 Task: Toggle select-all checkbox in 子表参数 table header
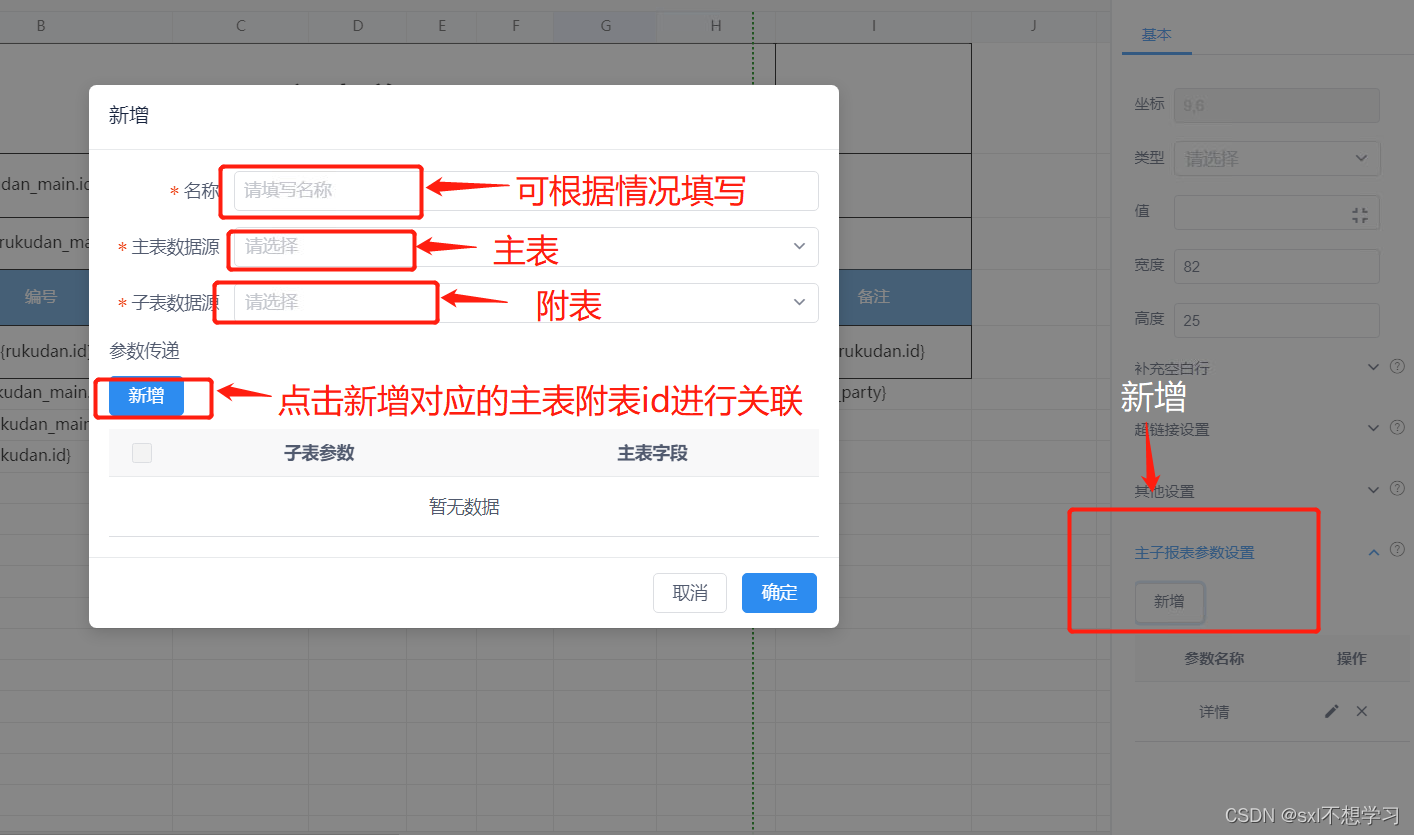coord(142,453)
